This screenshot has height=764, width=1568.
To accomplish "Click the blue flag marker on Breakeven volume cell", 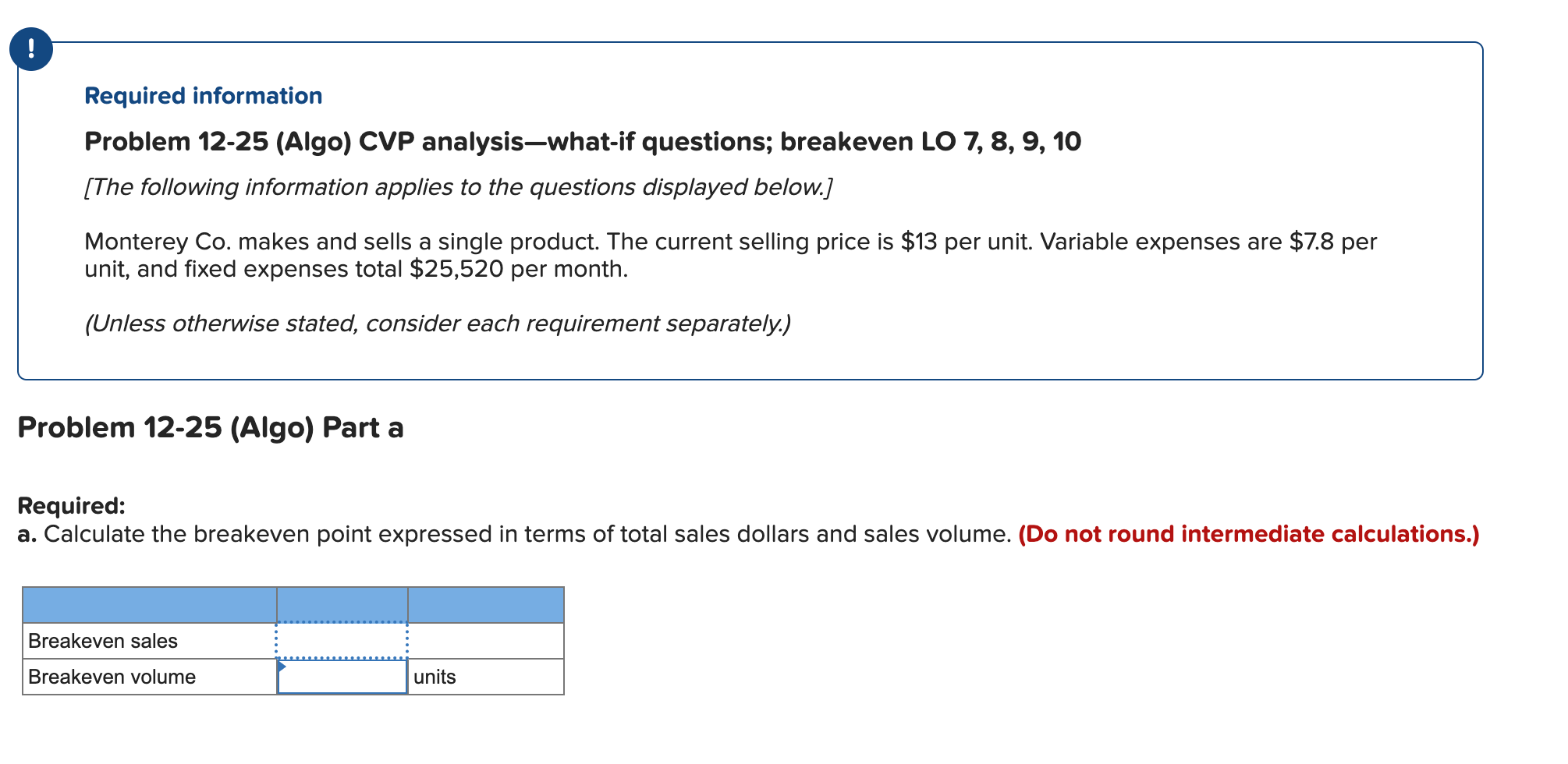I will pyautogui.click(x=282, y=667).
